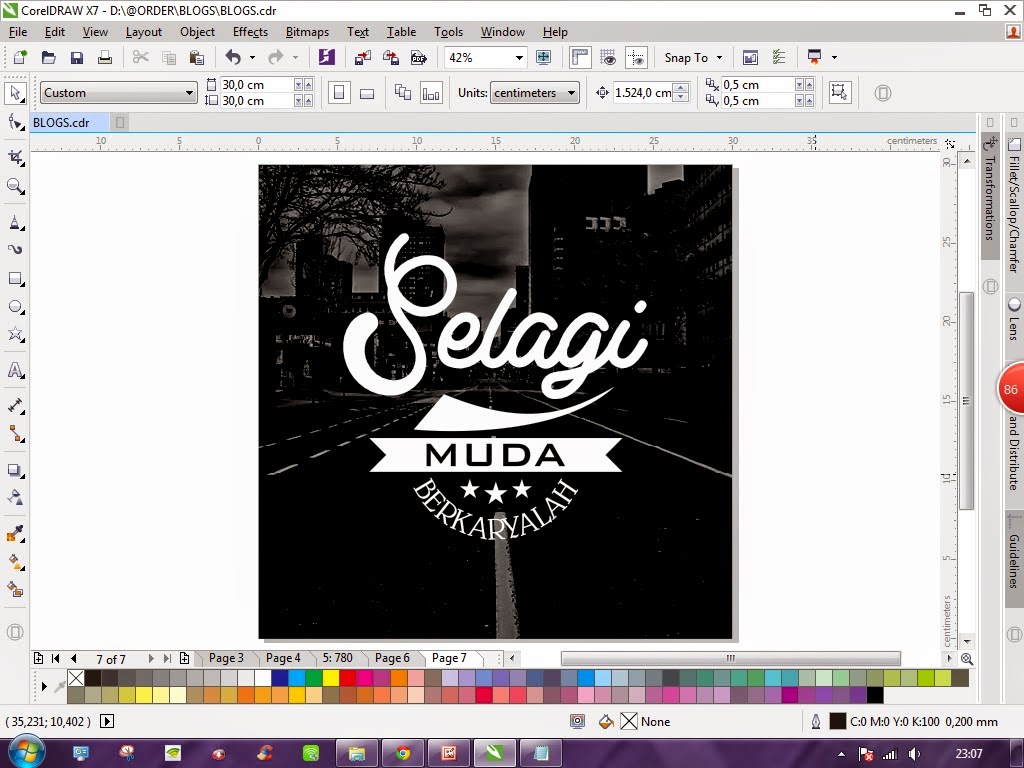Expand the Snap To dropdown
The width and height of the screenshot is (1024, 768).
tap(719, 57)
